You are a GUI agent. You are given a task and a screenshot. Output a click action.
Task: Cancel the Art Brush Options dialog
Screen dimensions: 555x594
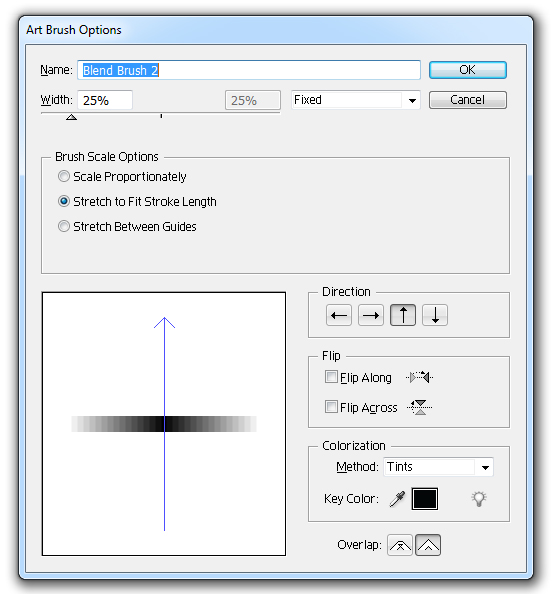pyautogui.click(x=467, y=100)
